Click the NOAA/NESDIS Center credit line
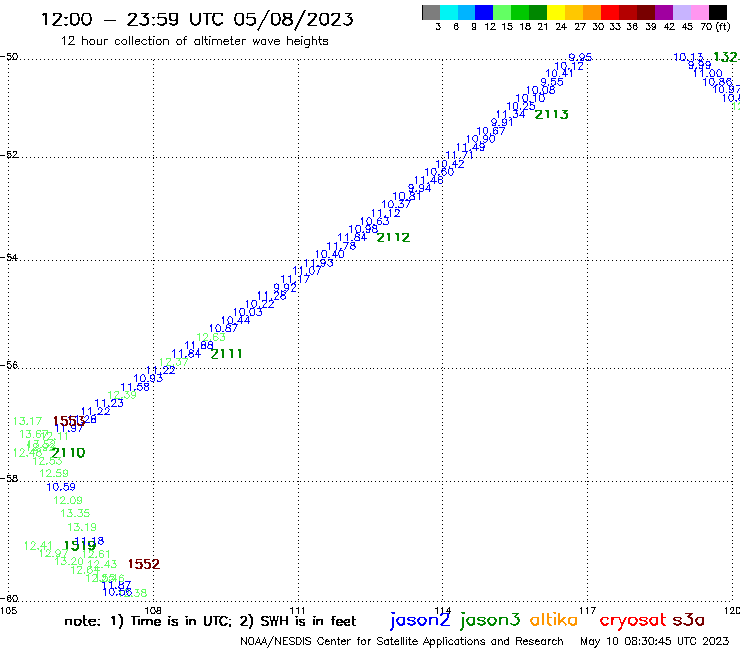Screen dimensions: 740x650 tap(402, 641)
